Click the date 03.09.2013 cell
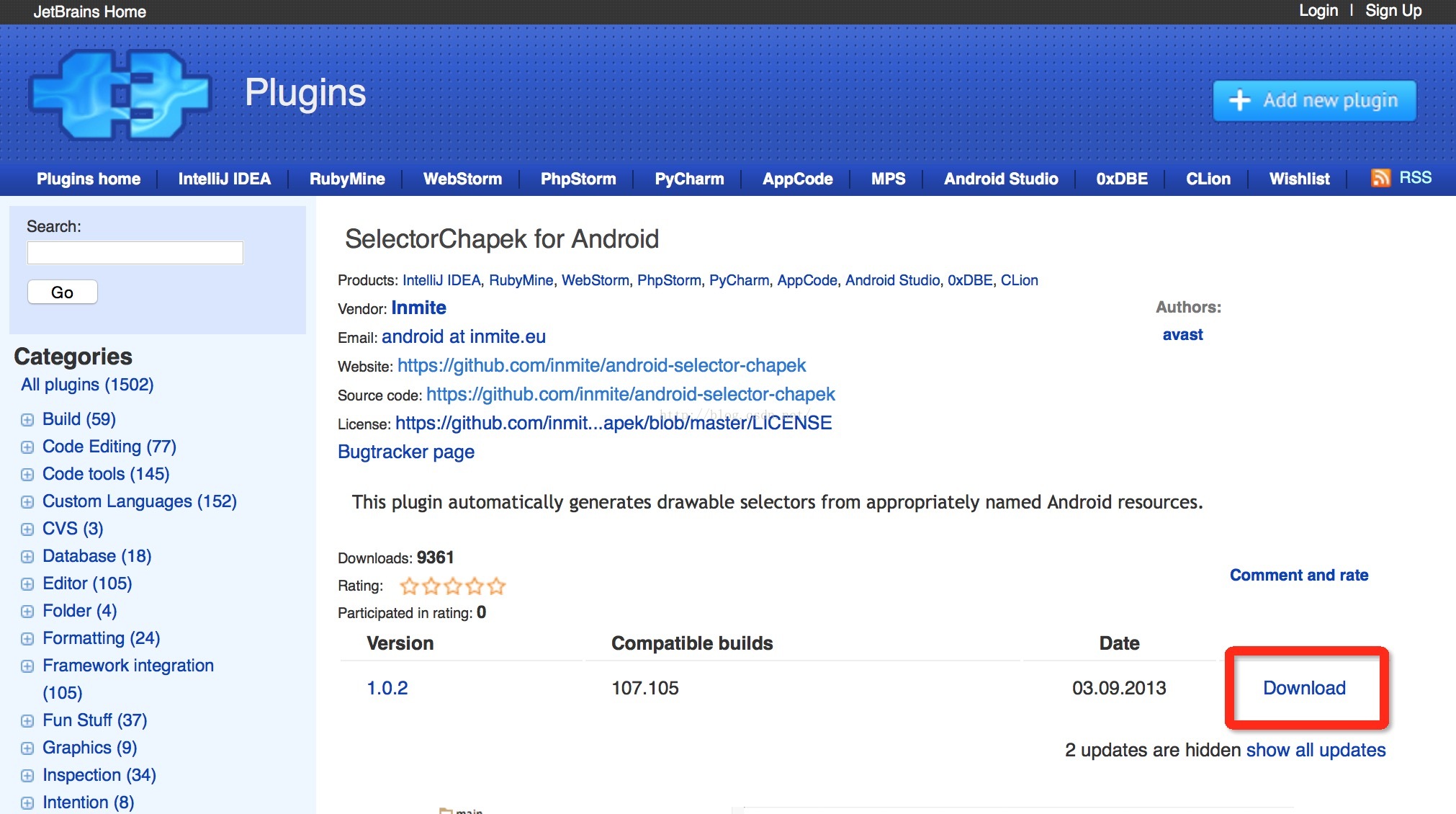Image resolution: width=1456 pixels, height=814 pixels. [x=1119, y=688]
